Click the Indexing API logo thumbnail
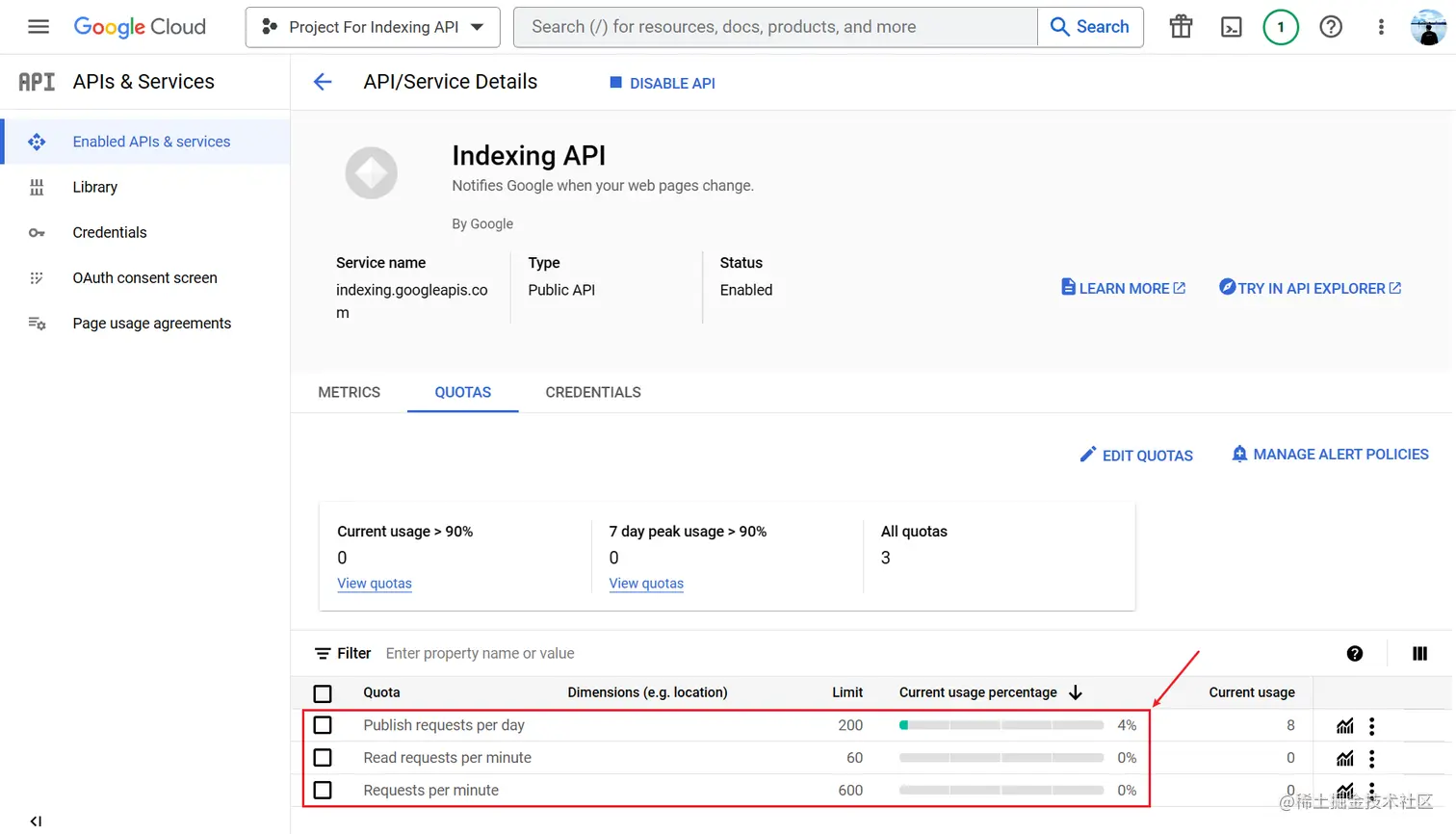1456x834 pixels. click(372, 173)
